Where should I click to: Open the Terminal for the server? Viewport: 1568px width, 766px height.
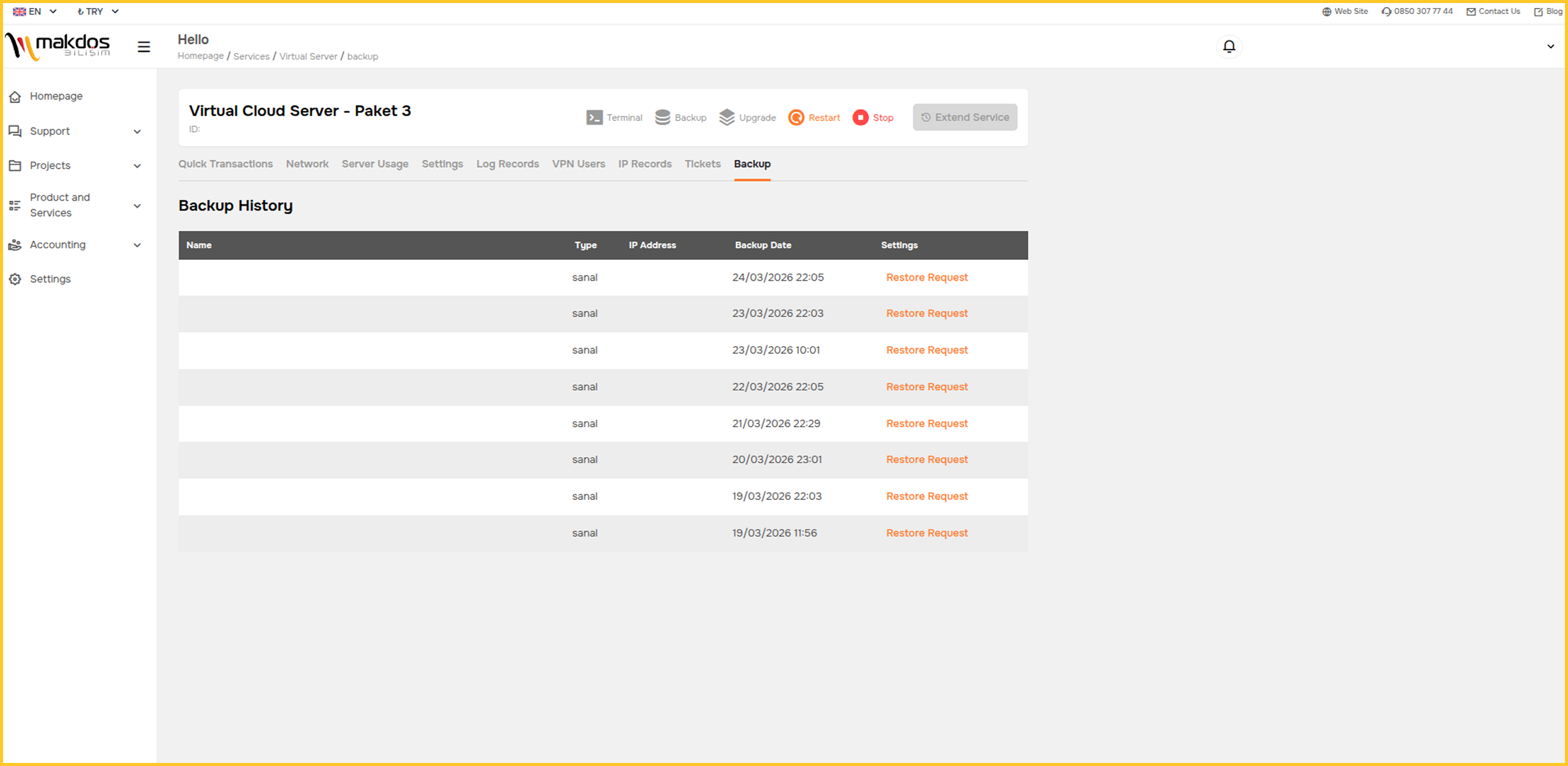coord(615,117)
